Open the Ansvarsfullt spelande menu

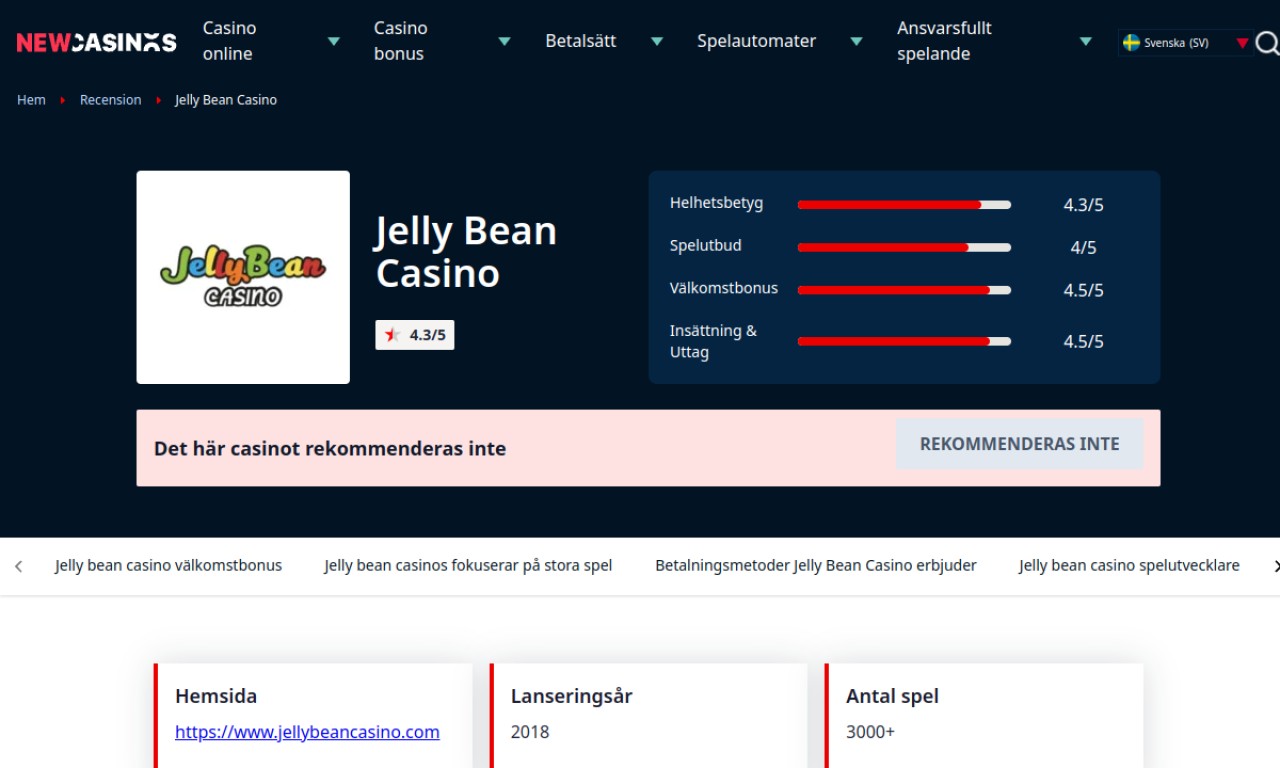pyautogui.click(x=944, y=41)
